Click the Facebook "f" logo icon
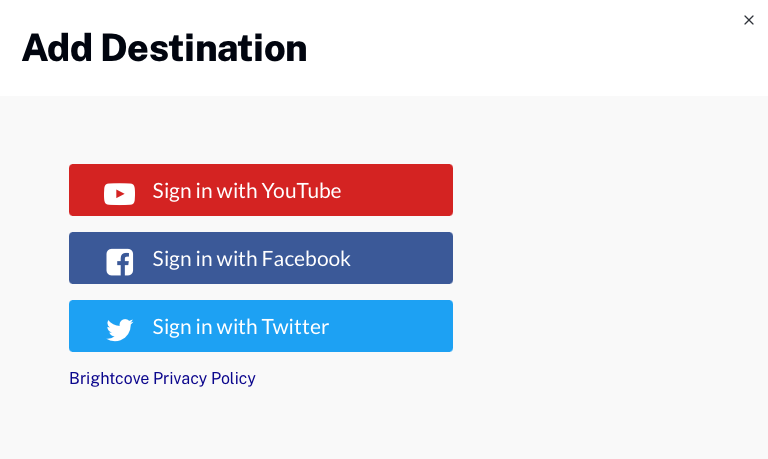768x459 pixels. pyautogui.click(x=119, y=261)
